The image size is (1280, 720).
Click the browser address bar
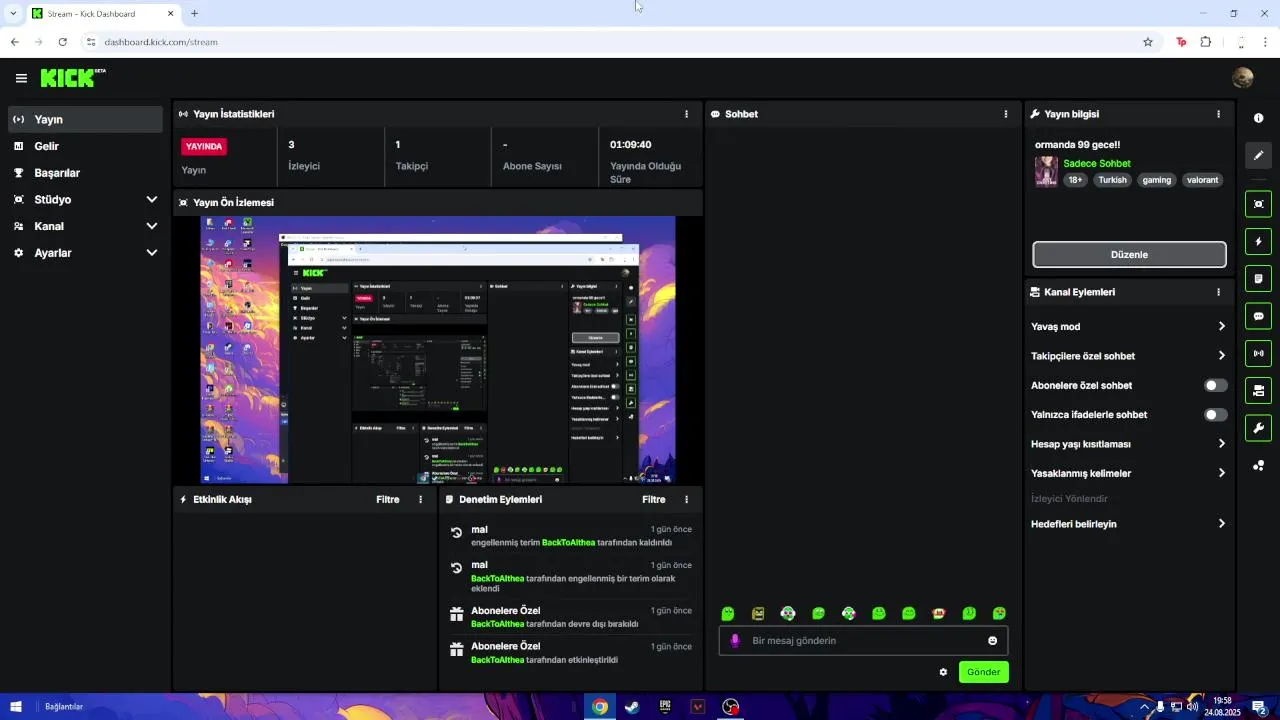(x=610, y=42)
